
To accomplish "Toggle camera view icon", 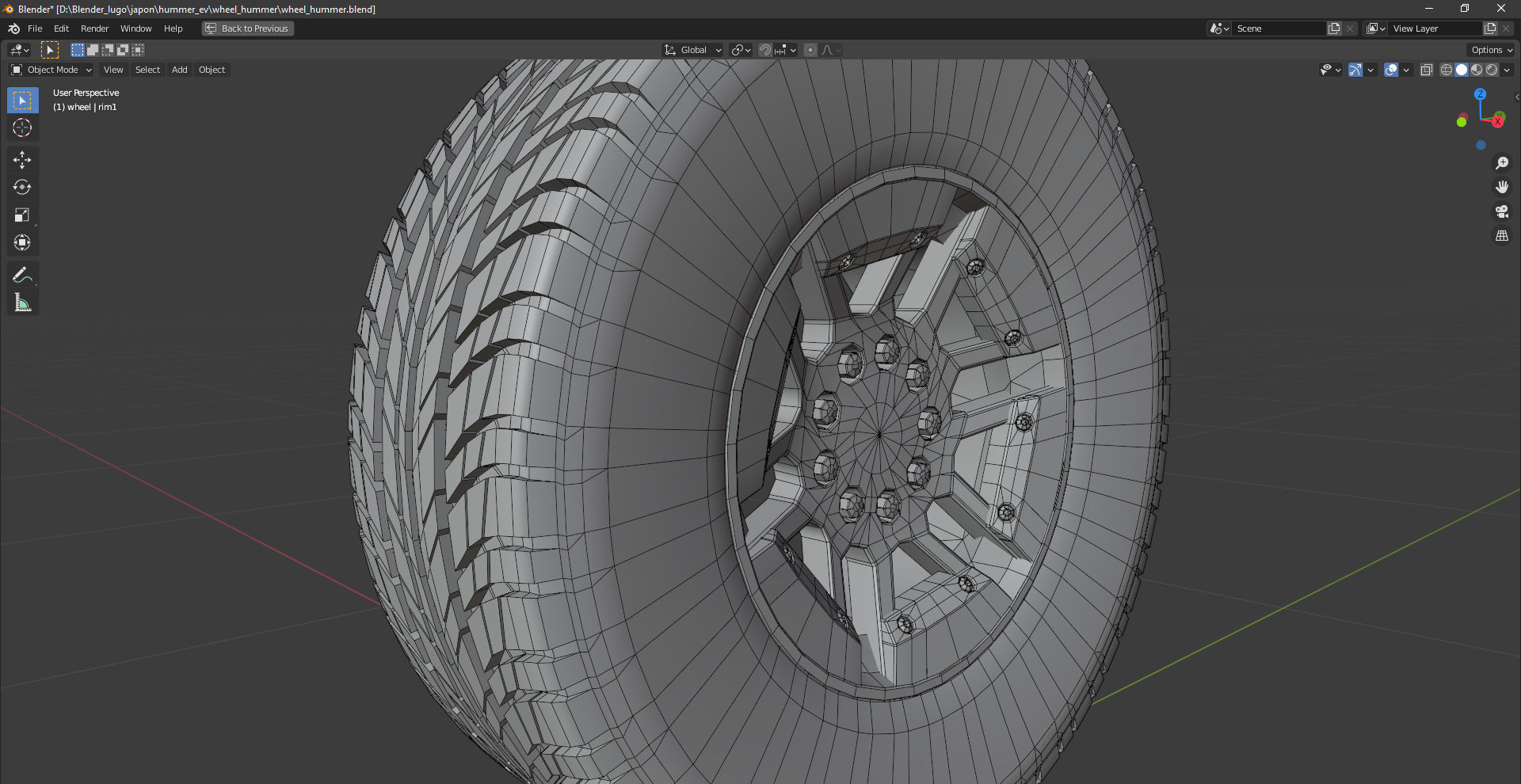I will (1502, 211).
